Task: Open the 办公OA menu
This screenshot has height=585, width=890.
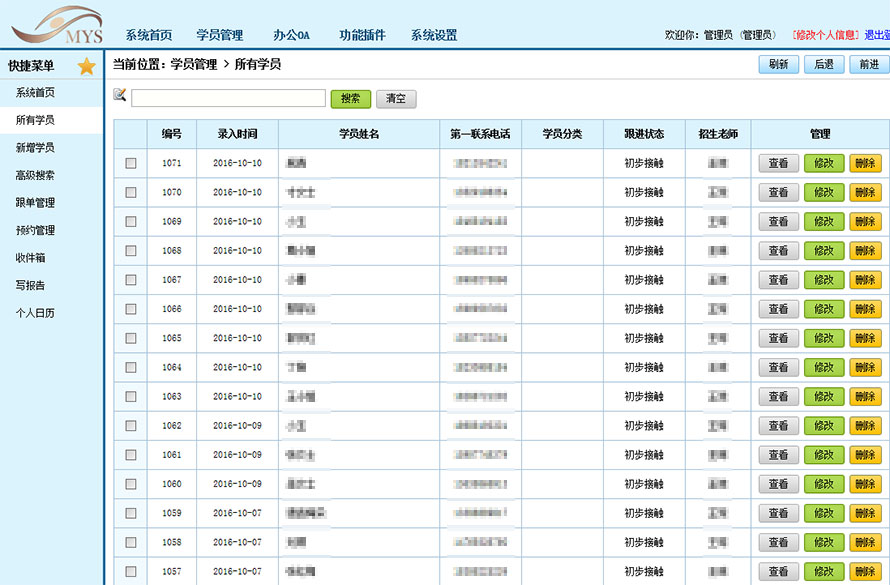Action: 291,35
